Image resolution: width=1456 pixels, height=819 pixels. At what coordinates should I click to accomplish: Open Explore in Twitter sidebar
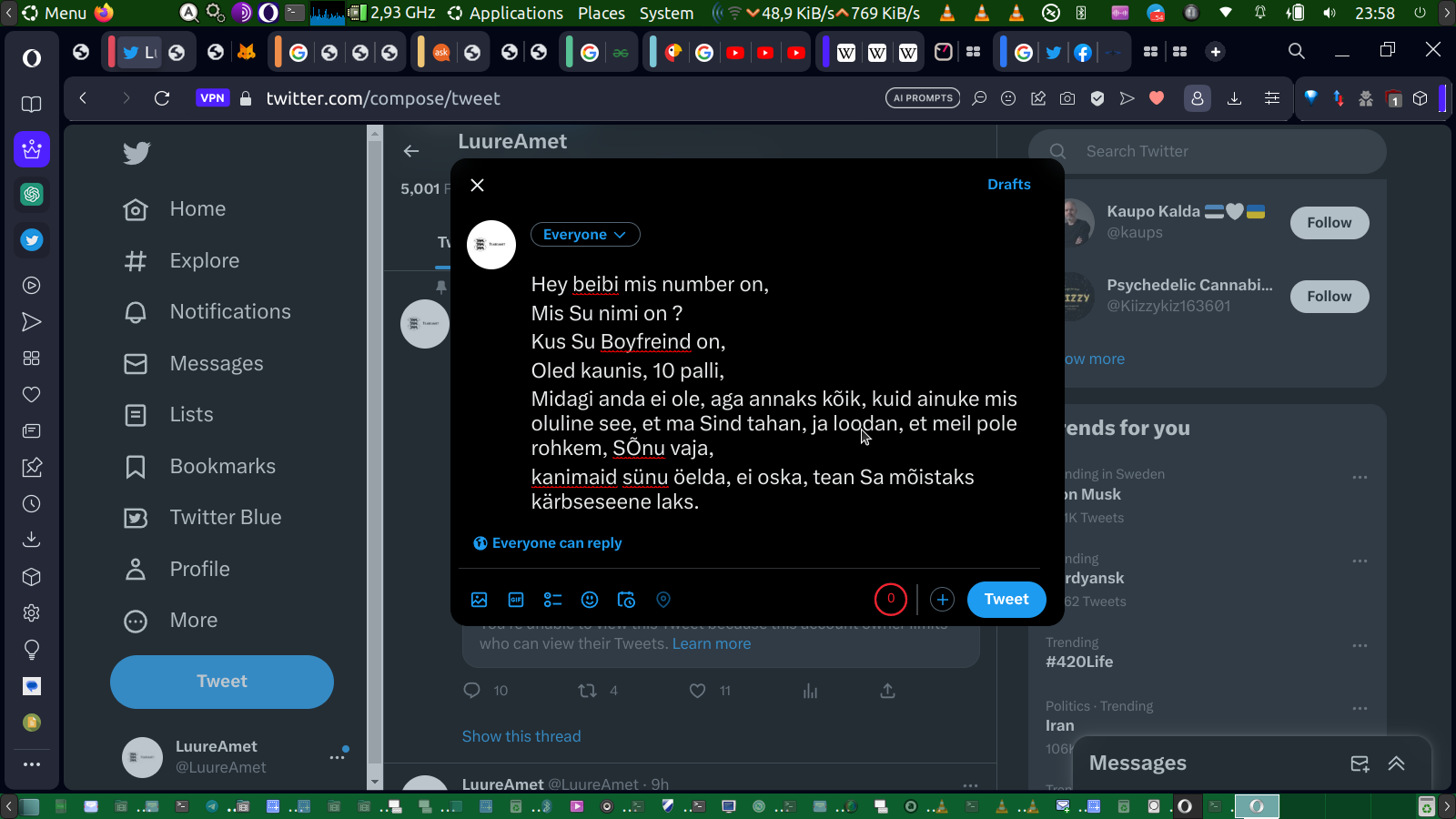click(182, 261)
